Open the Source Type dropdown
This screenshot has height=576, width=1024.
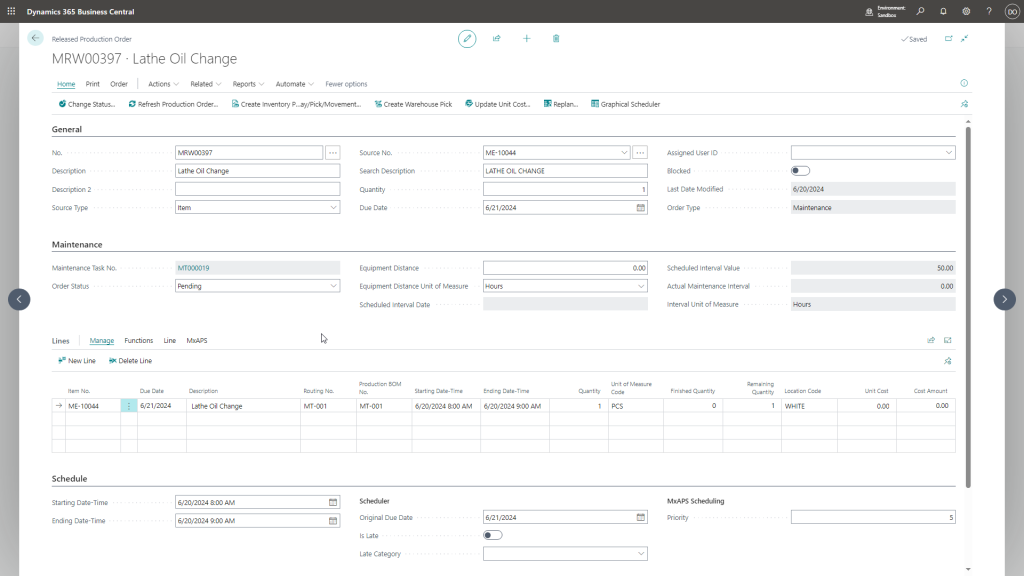coord(333,207)
